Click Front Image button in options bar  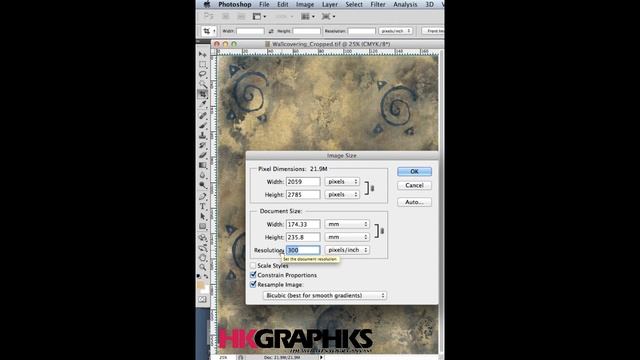coord(433,31)
